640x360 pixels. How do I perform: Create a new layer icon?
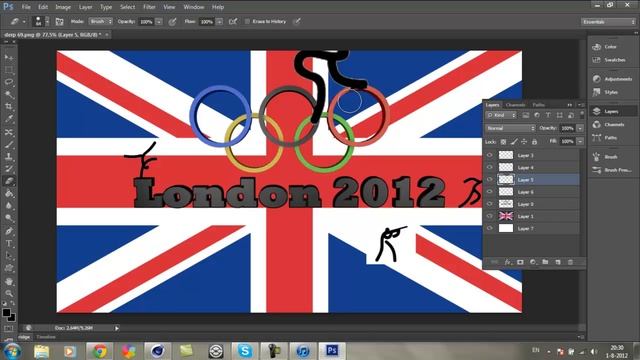(558, 262)
